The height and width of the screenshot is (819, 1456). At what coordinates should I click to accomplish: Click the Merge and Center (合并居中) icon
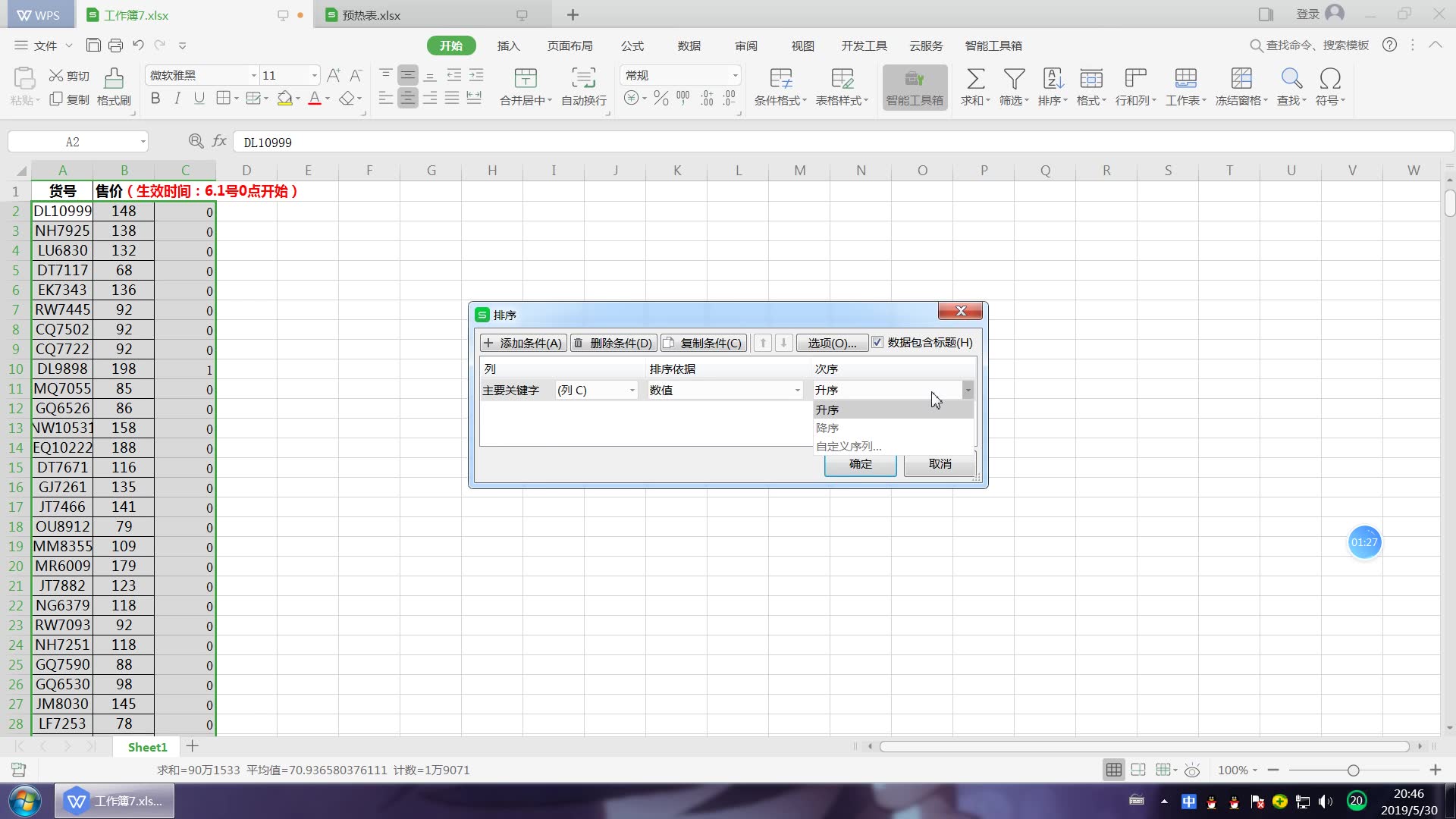525,79
